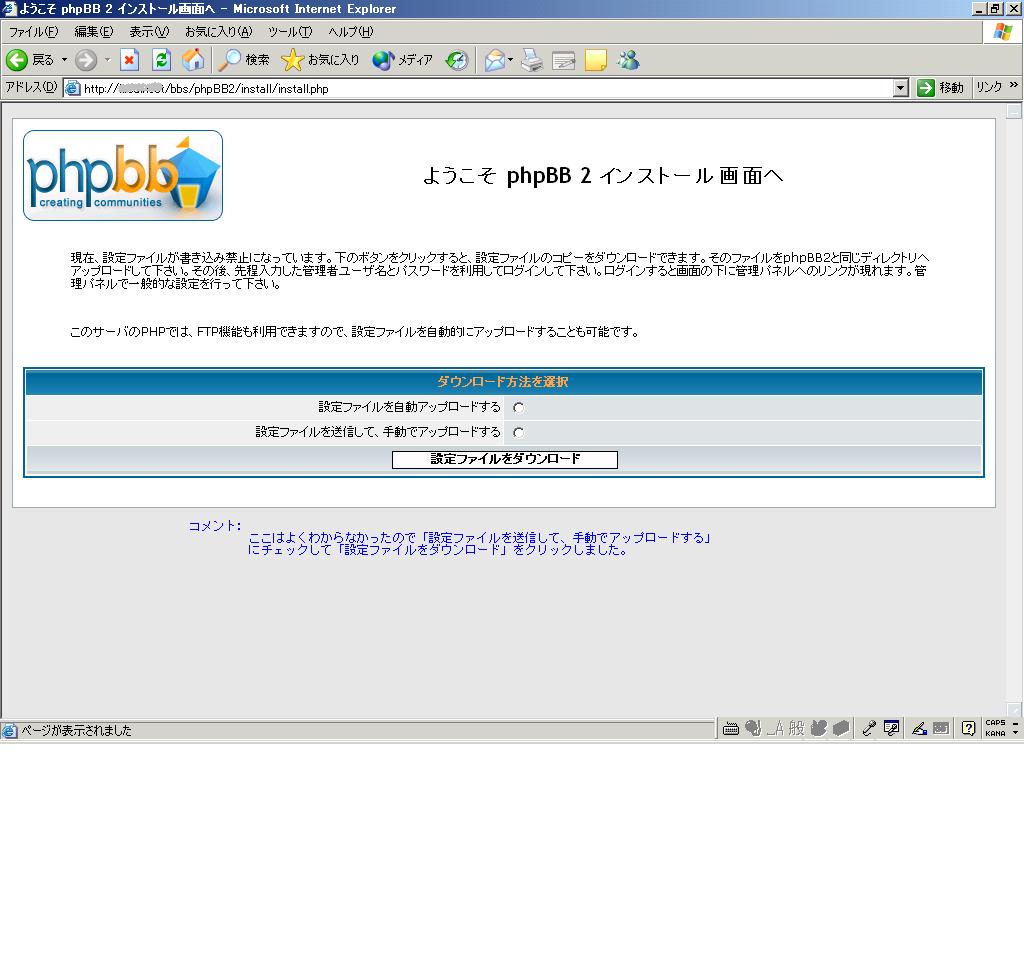Viewport: 1024px width, 970px height.
Task: Click the phpBB creating communities logo
Action: click(123, 175)
